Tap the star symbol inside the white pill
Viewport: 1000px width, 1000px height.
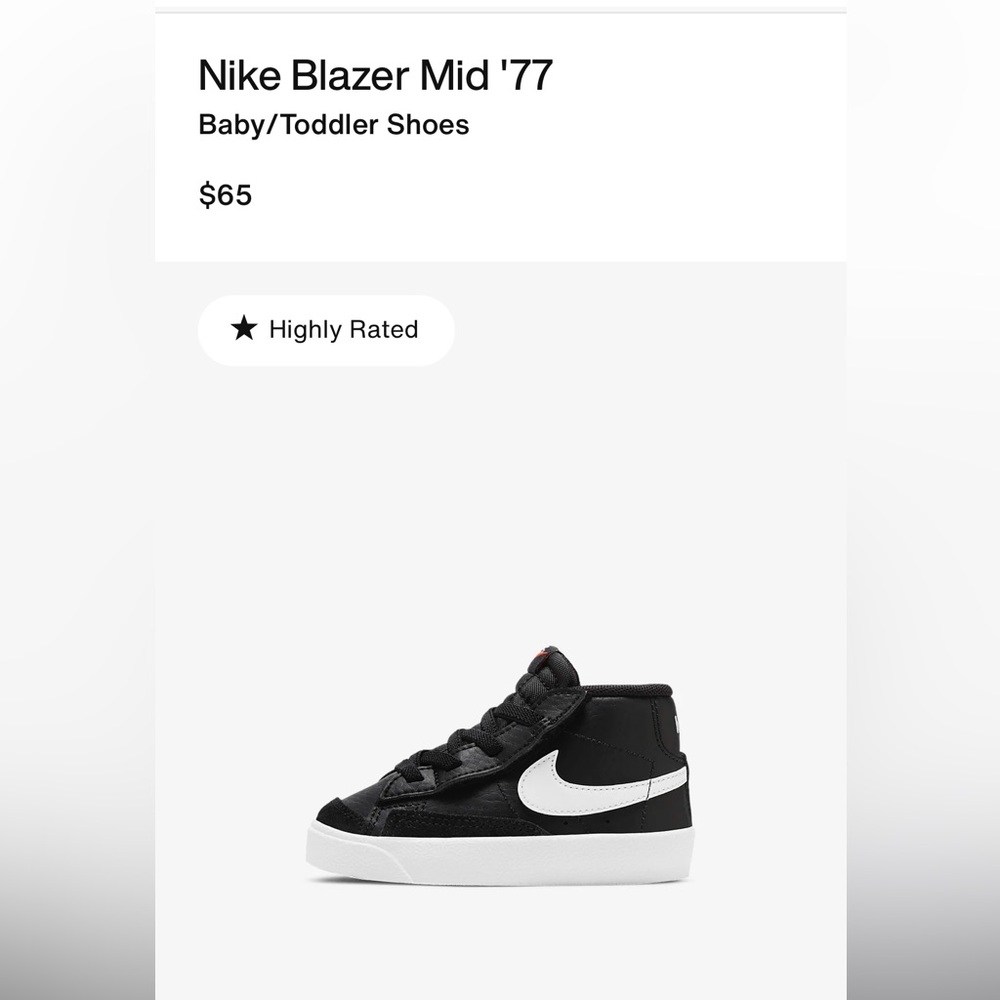pyautogui.click(x=243, y=328)
